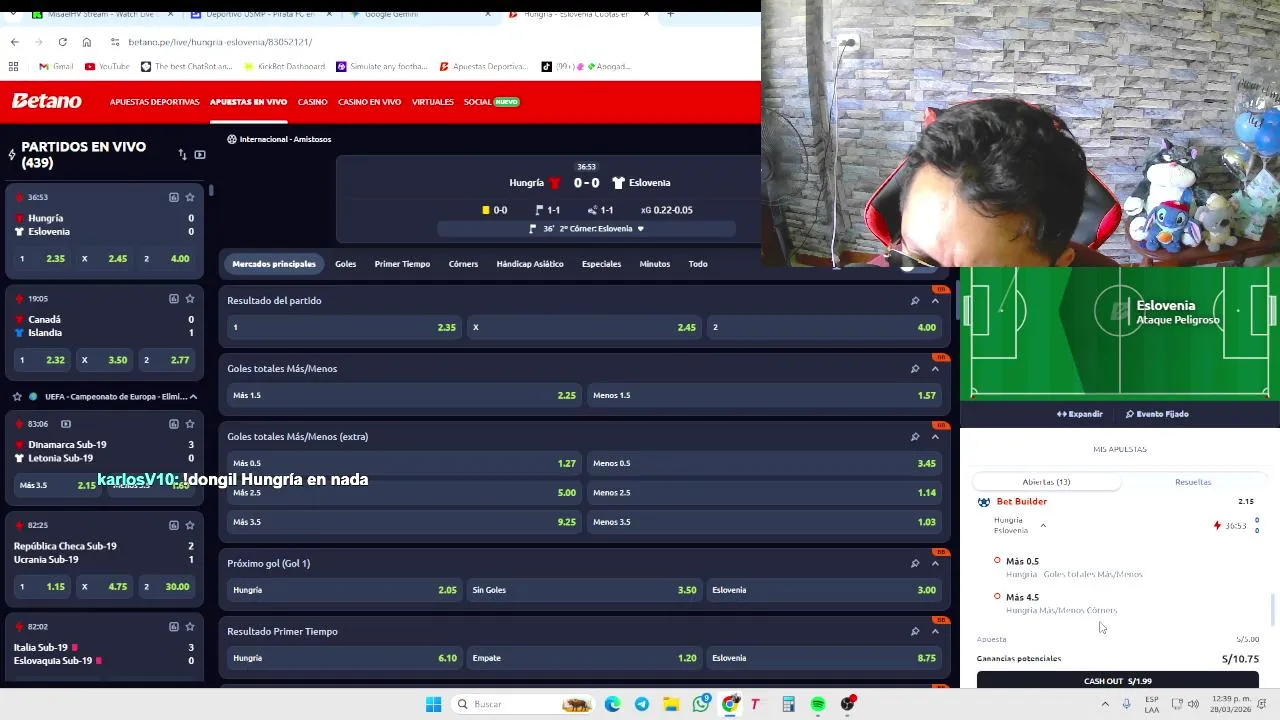1280x720 pixels.
Task: Click browser address bar URL
Action: pyautogui.click(x=220, y=42)
